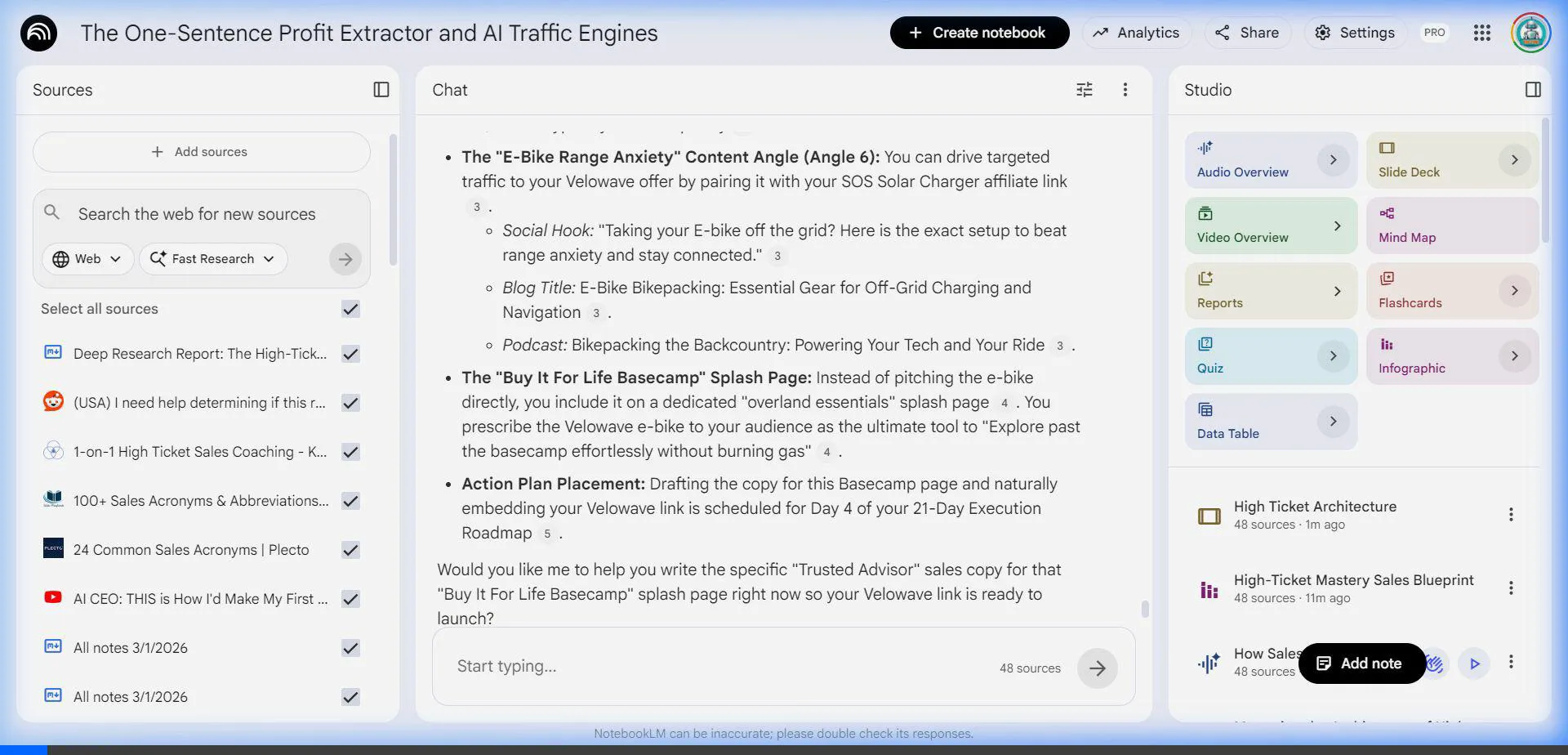Open Chat more options menu
The image size is (1568, 755).
pyautogui.click(x=1125, y=90)
